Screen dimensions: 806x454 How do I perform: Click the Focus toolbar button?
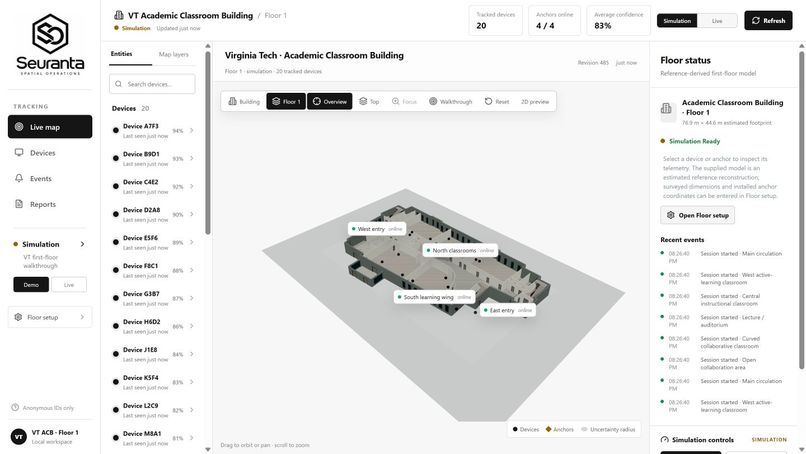404,101
